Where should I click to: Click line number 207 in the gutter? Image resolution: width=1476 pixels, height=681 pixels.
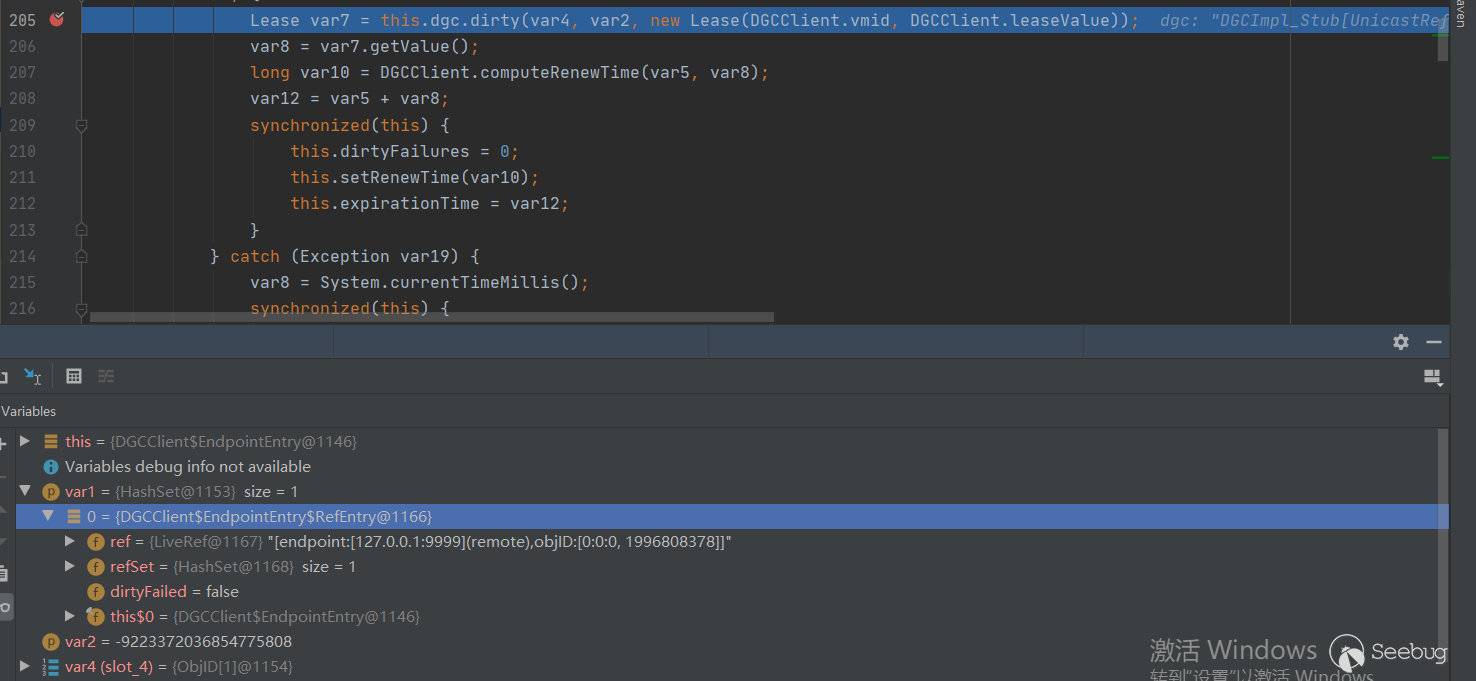[22, 72]
